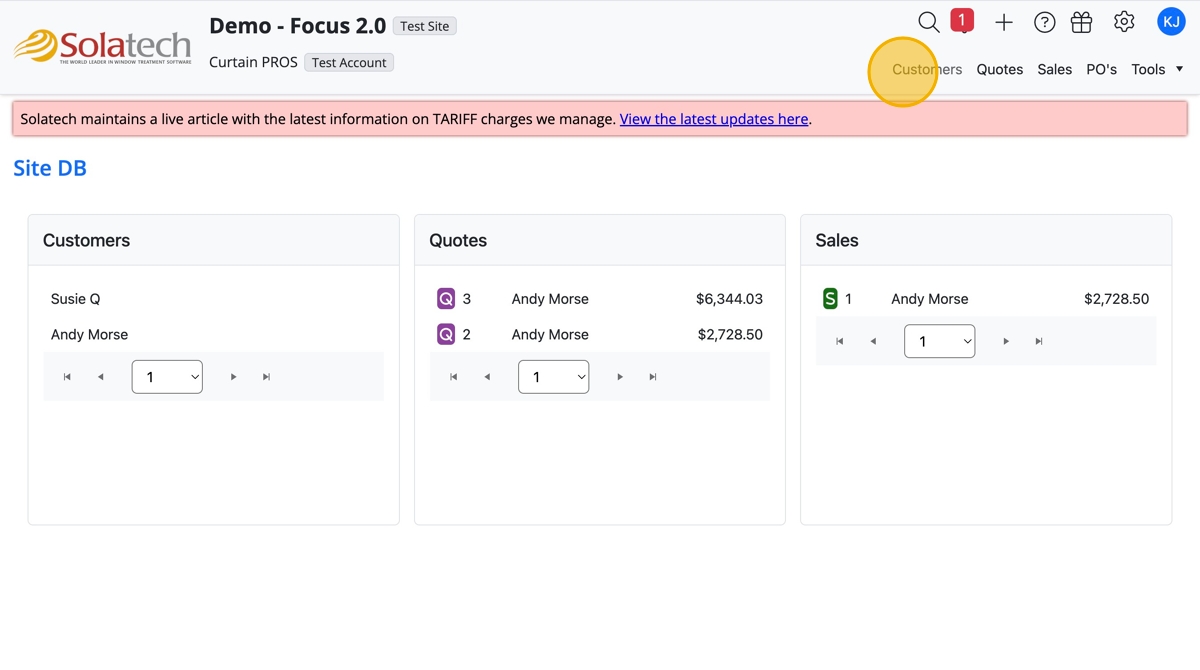Follow the 'View the latest updates here' link
This screenshot has height=670, width=1200.
point(713,119)
